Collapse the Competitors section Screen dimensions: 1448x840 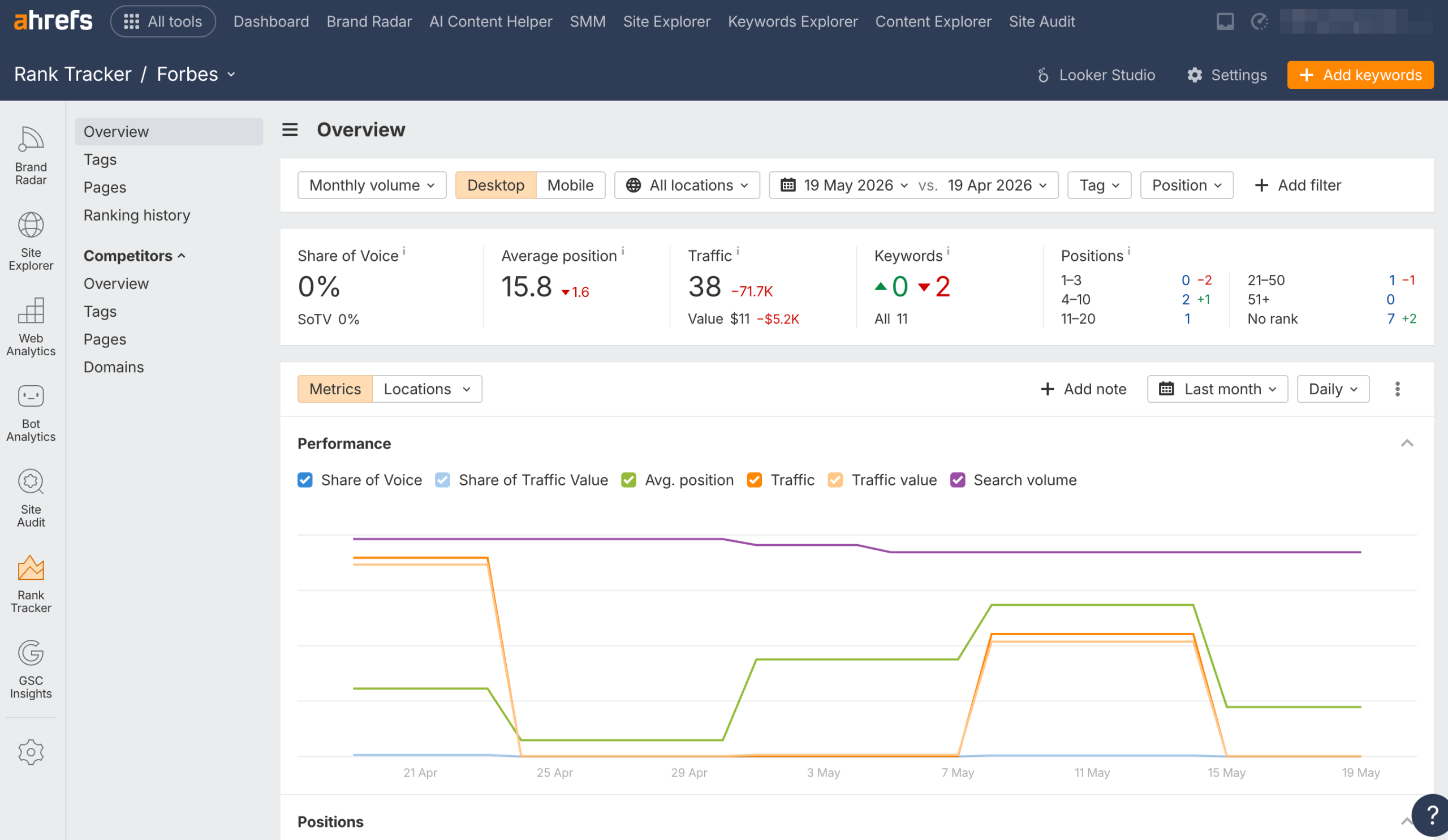(135, 256)
